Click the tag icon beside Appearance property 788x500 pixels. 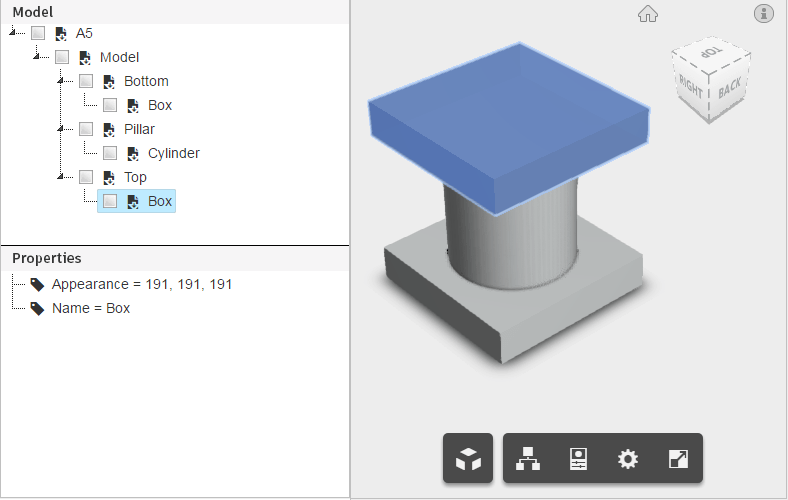[37, 285]
